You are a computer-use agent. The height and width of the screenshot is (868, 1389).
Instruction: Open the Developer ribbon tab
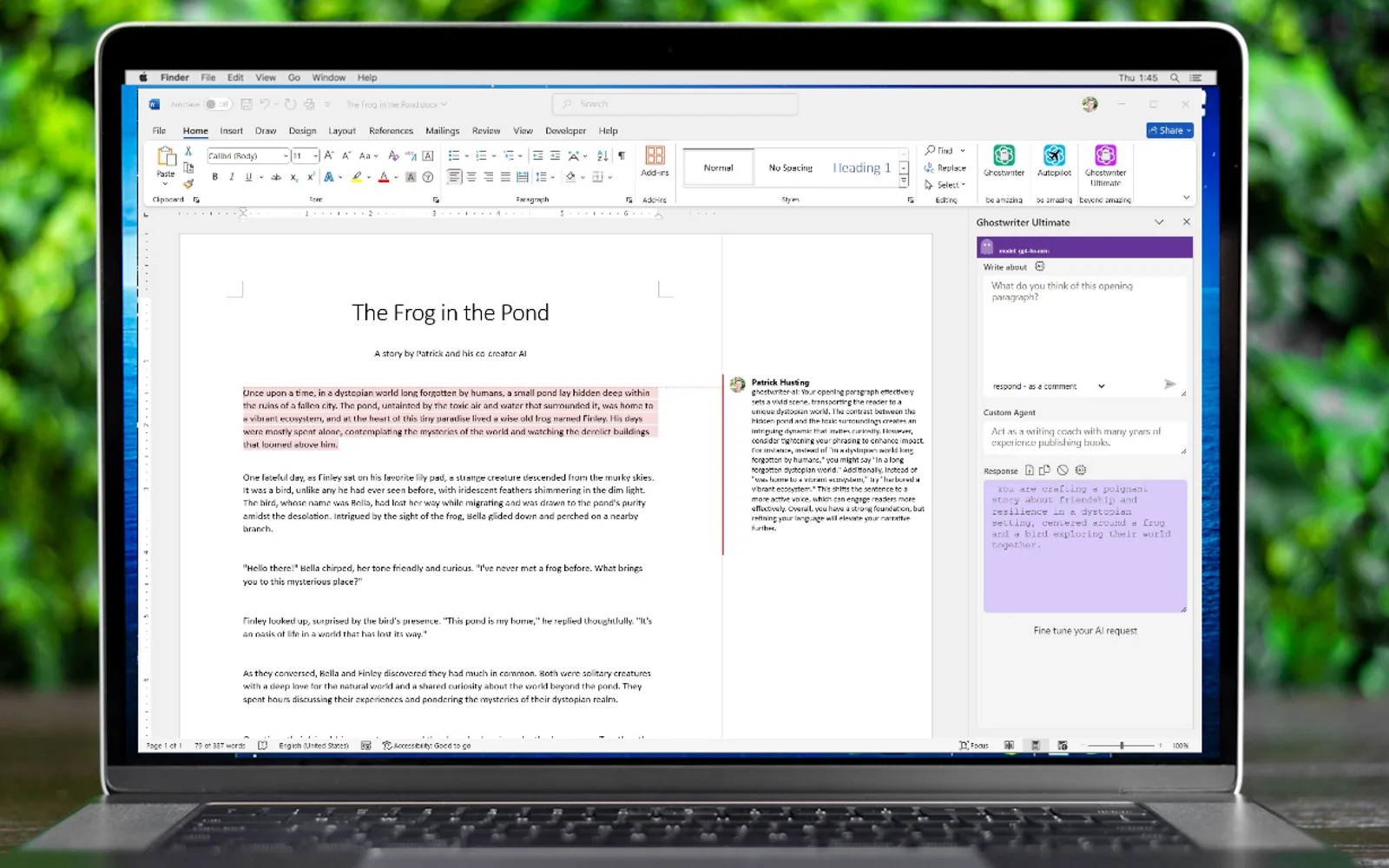tap(565, 131)
